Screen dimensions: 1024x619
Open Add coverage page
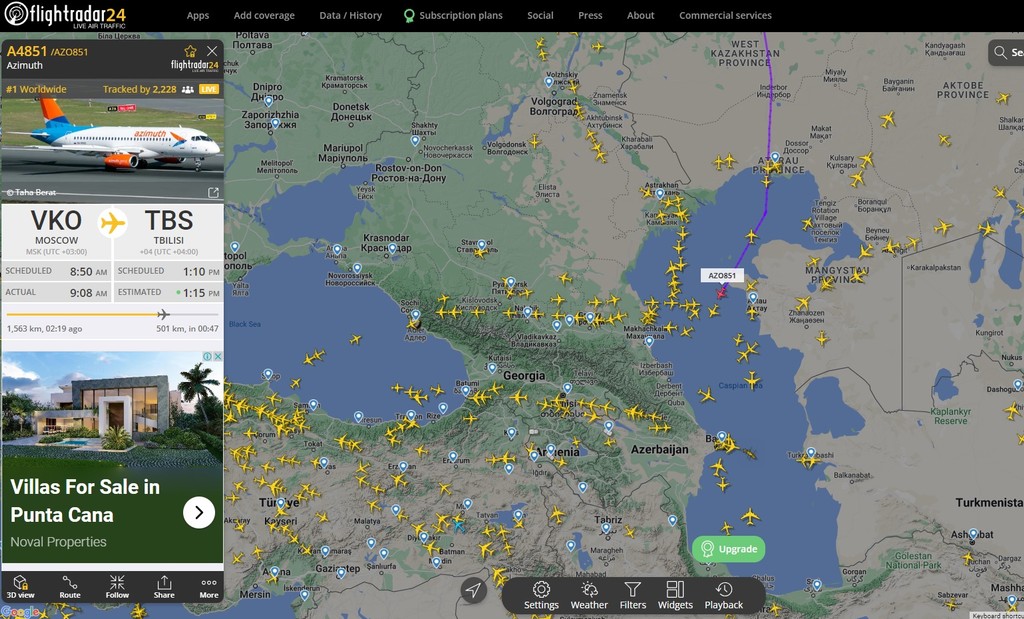(x=264, y=15)
